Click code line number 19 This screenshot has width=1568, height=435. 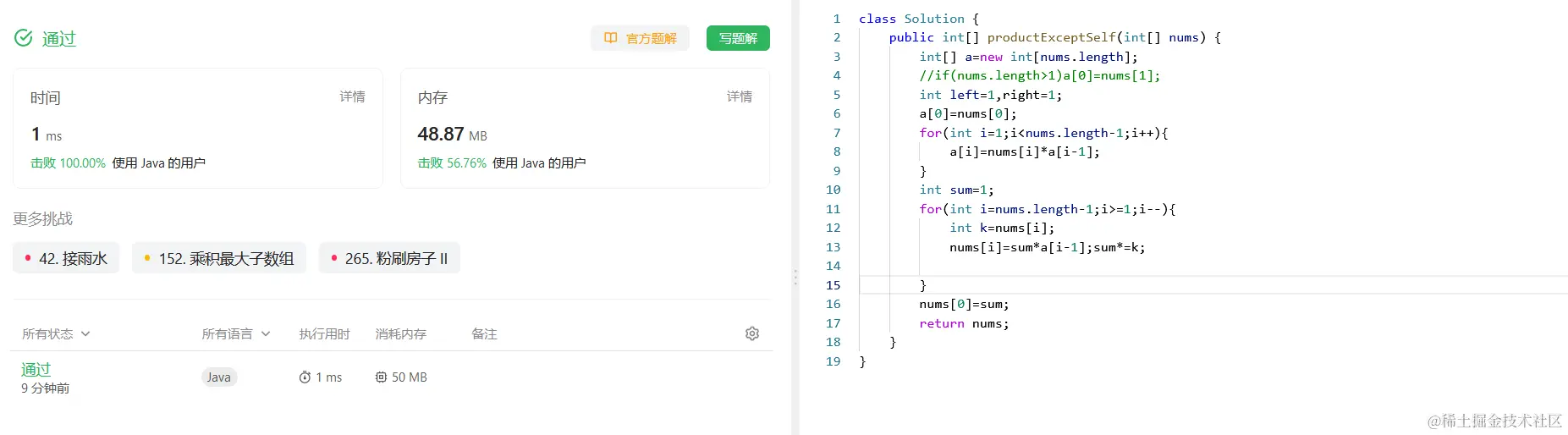834,361
